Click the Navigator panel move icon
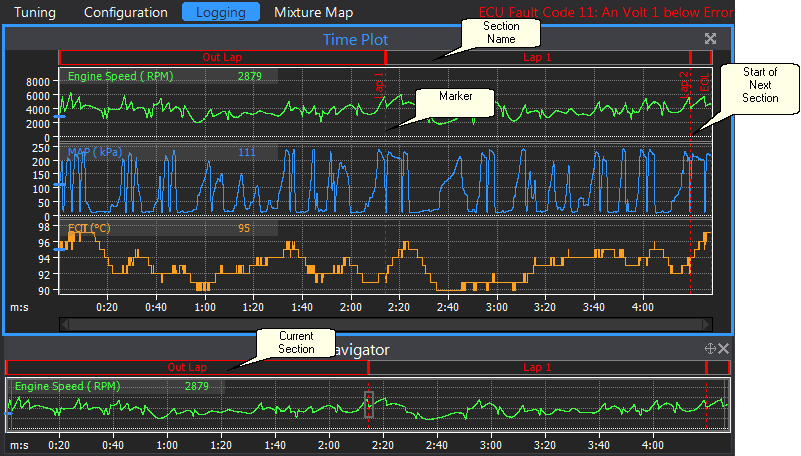Image resolution: width=801 pixels, height=456 pixels. 709,349
